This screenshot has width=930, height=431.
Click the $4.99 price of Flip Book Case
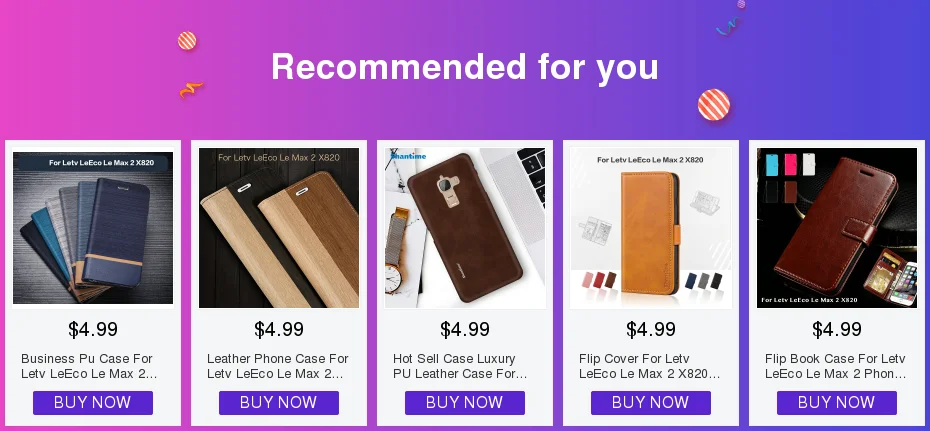pyautogui.click(x=837, y=329)
